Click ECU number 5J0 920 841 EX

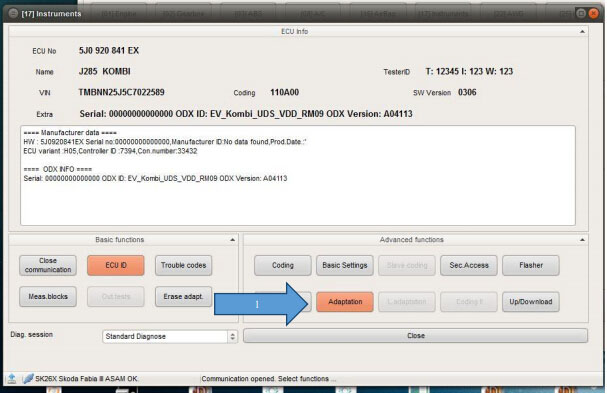[109, 51]
